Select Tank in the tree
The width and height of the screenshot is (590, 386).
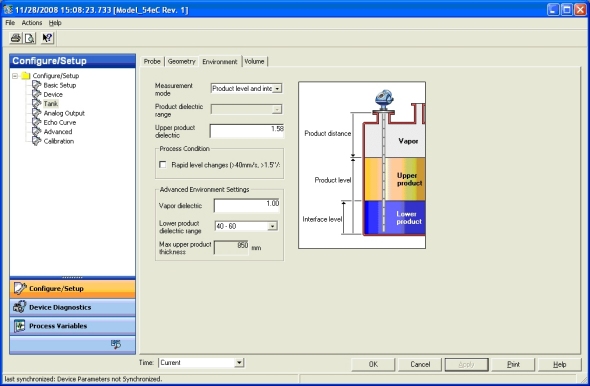click(x=51, y=103)
